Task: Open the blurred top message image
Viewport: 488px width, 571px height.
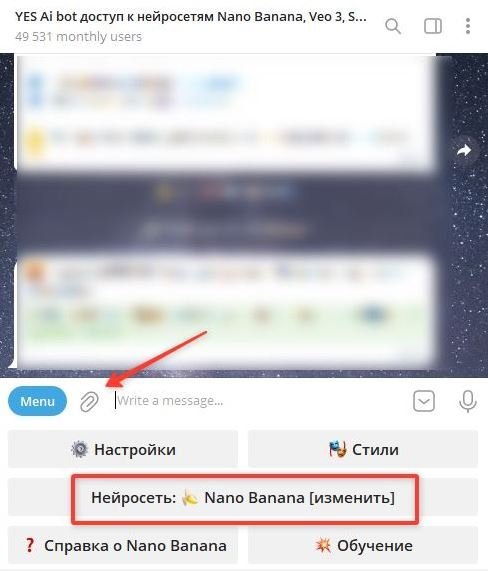Action: [226, 112]
